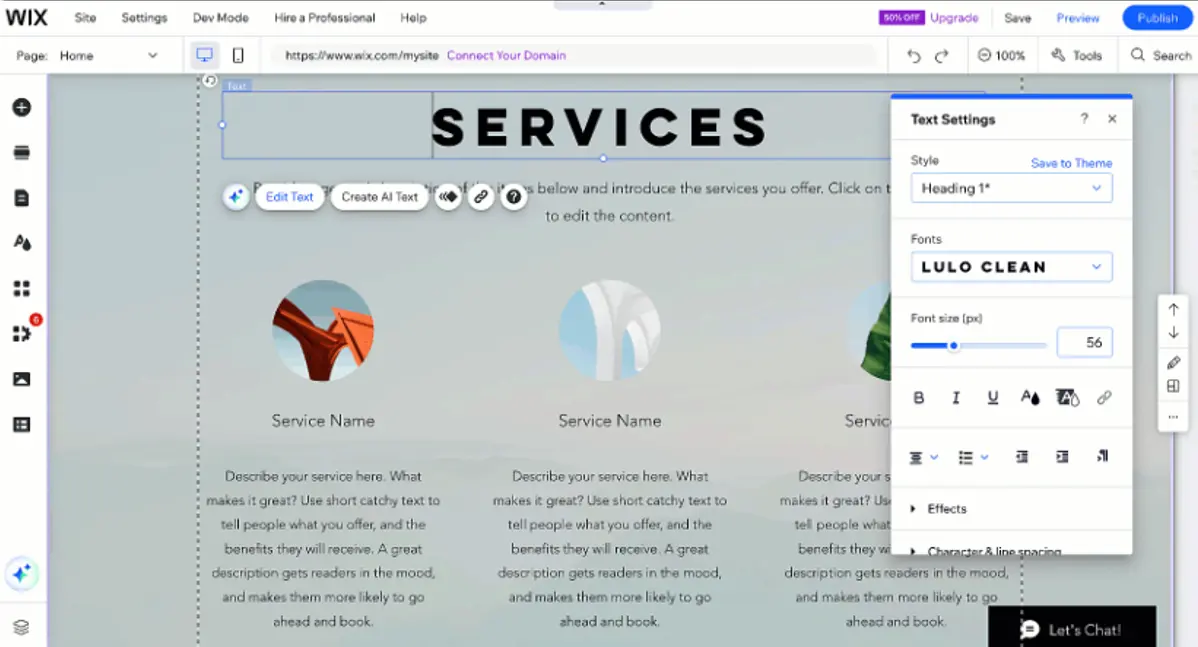Click the Undo arrow icon
This screenshot has width=1198, height=647.
(913, 56)
